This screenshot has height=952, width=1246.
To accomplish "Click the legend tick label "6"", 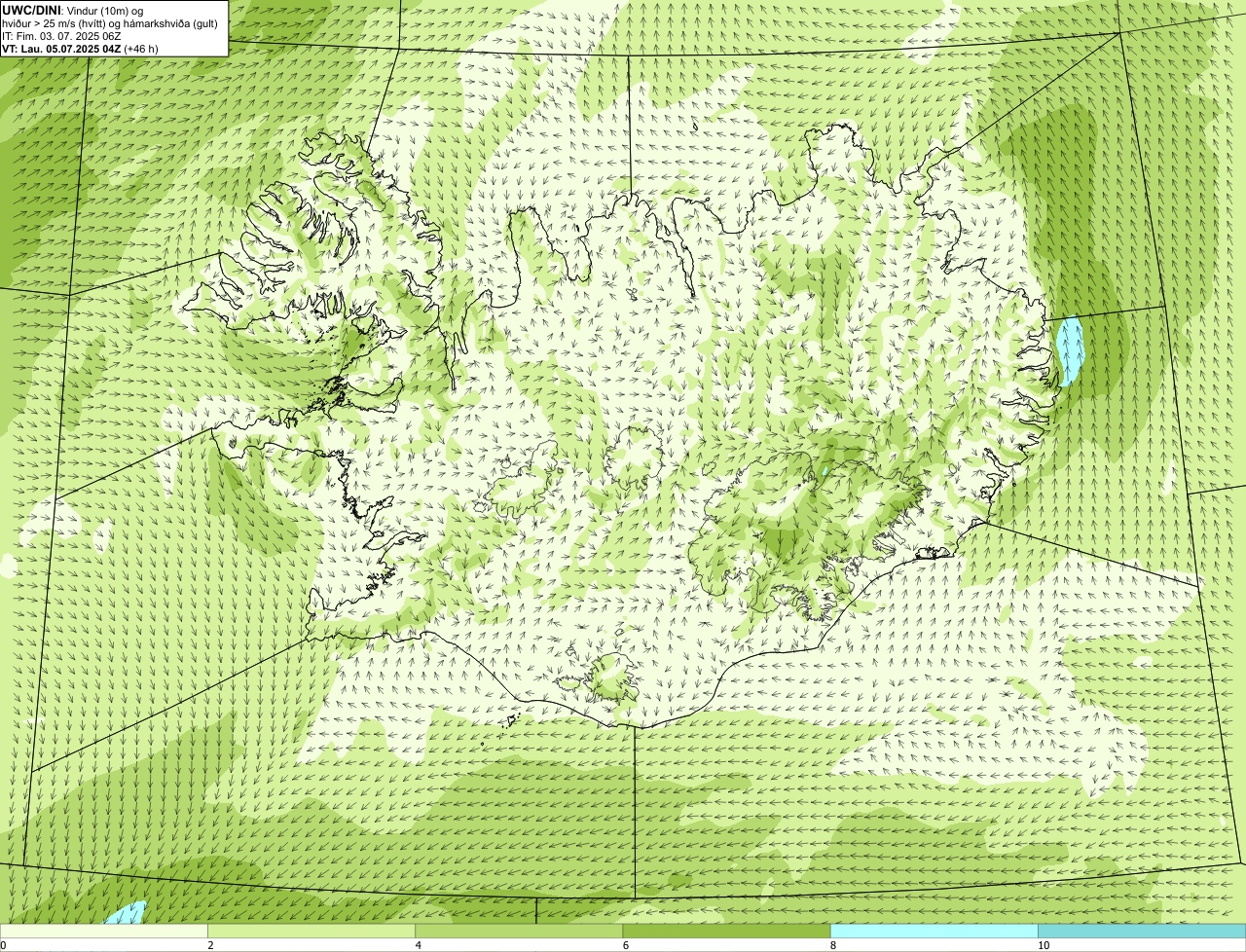I will [x=626, y=945].
